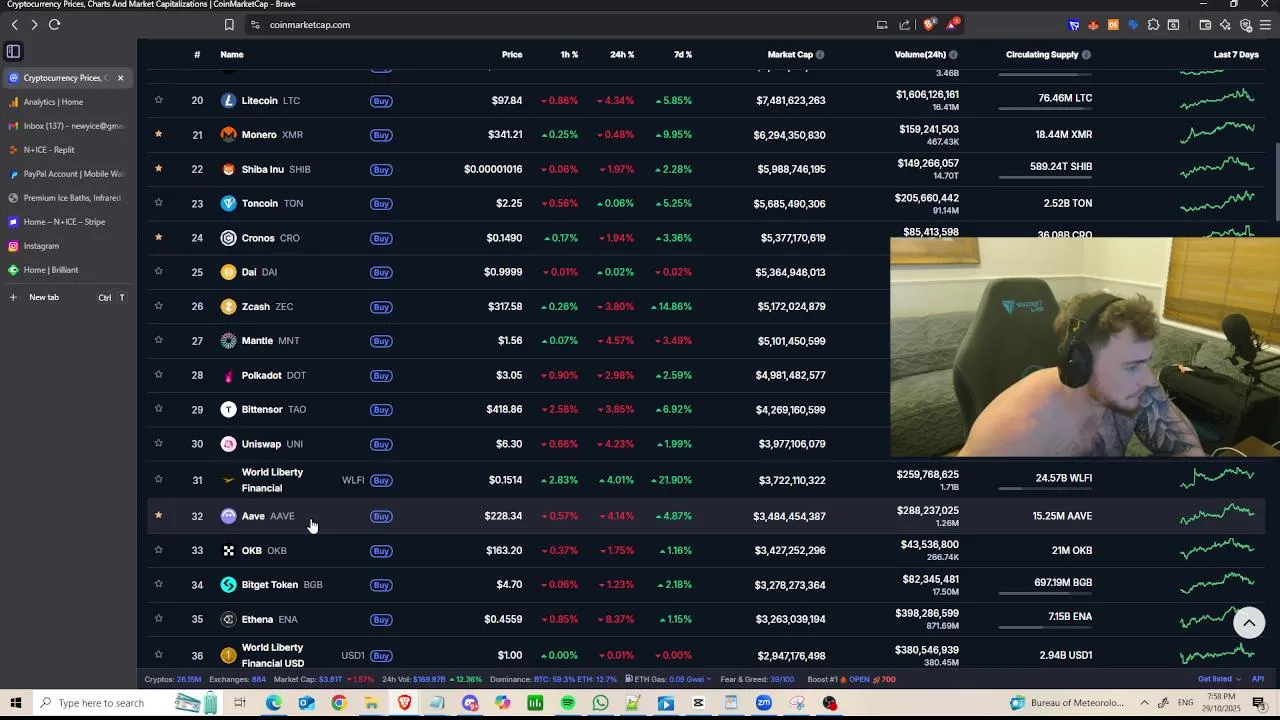The image size is (1280, 720).
Task: Open the browser extensions puzzle icon
Action: coord(1153,25)
